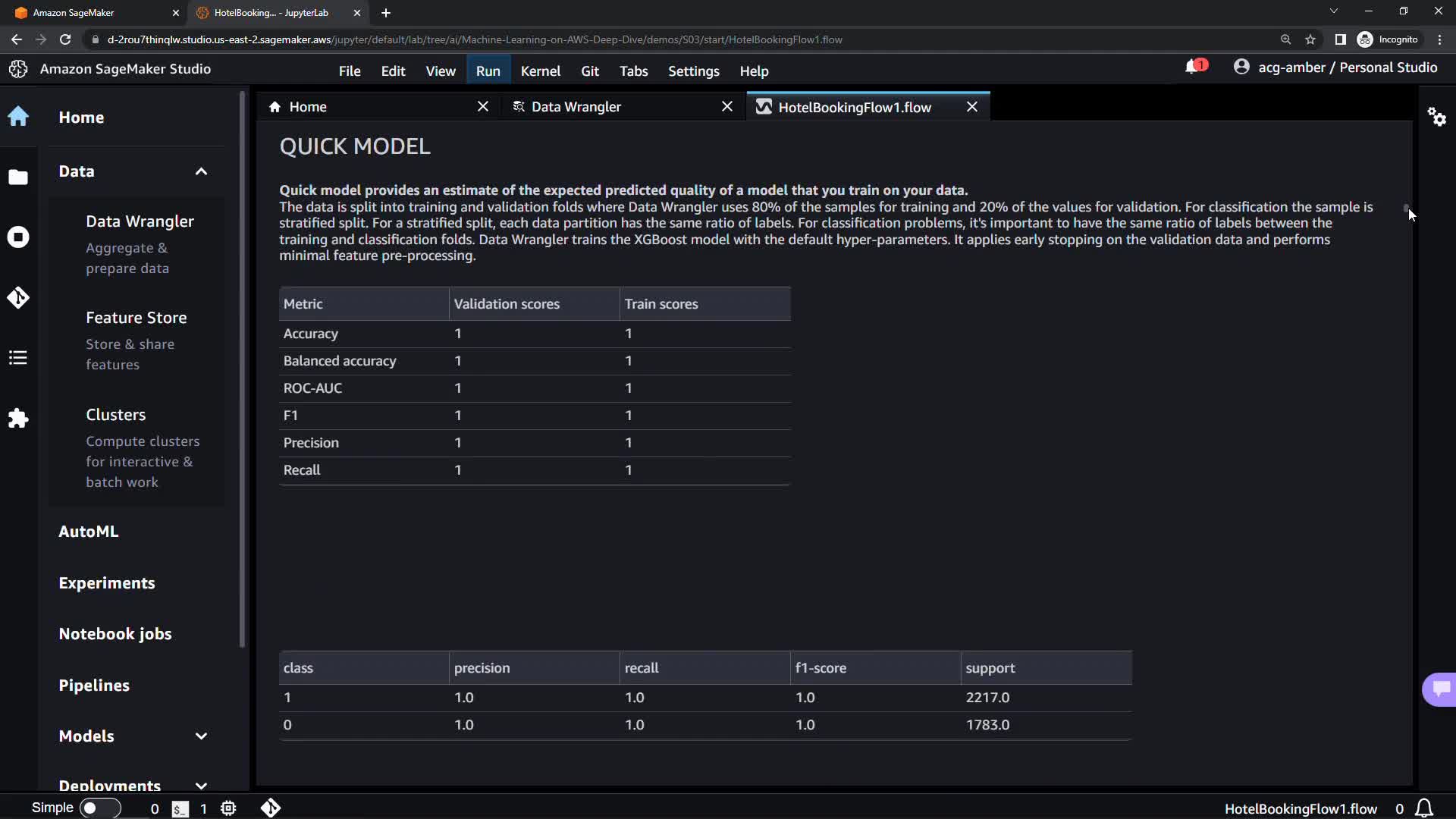Expand the Models section chevron
The image size is (1456, 819).
click(x=201, y=736)
